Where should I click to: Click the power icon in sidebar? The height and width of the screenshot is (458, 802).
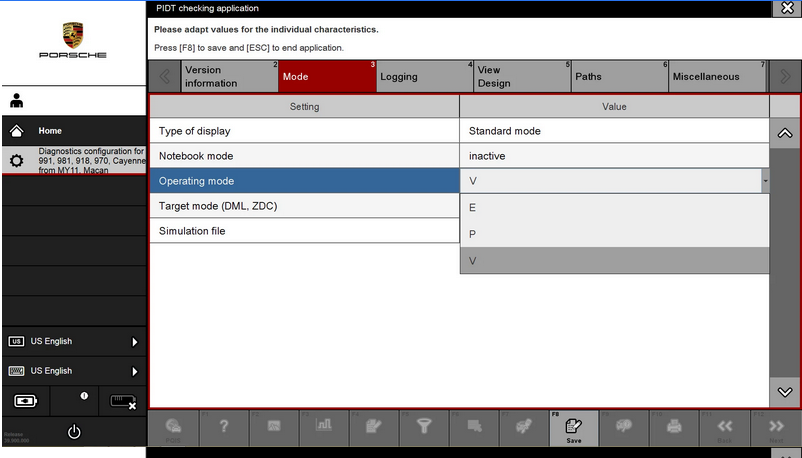click(x=73, y=432)
